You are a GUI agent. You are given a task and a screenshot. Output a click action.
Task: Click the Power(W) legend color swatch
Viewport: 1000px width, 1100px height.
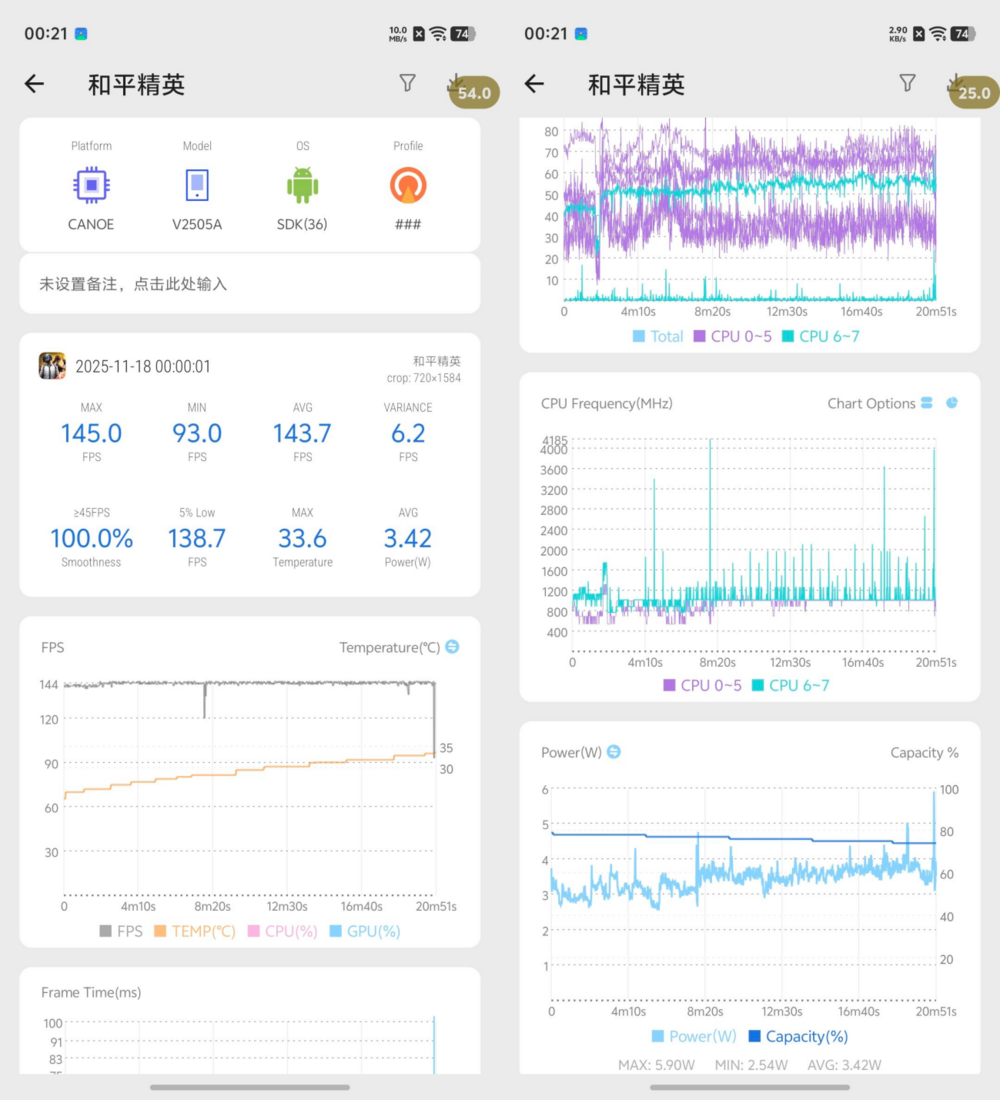pos(658,1036)
